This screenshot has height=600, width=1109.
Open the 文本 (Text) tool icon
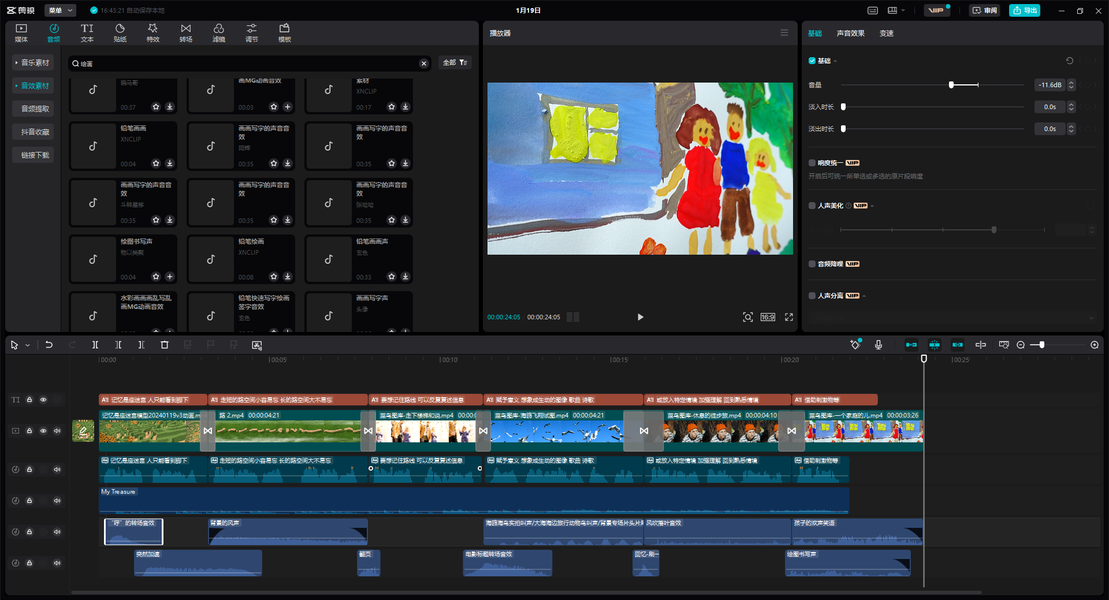(x=87, y=33)
